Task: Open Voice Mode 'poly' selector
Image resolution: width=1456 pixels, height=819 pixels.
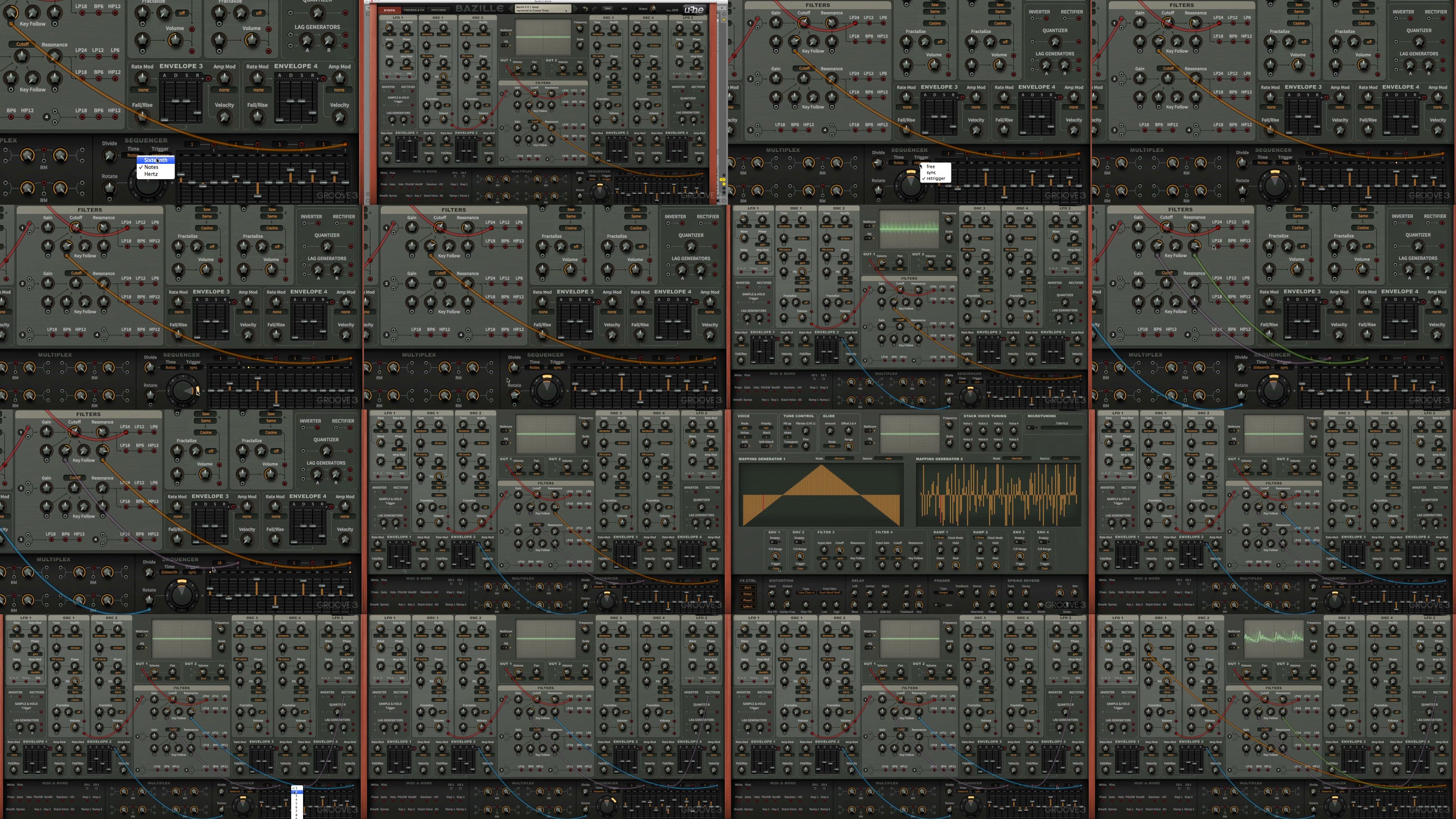Action: coord(745,429)
